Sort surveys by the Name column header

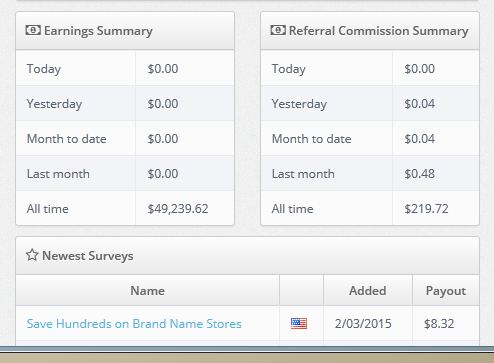tap(147, 291)
